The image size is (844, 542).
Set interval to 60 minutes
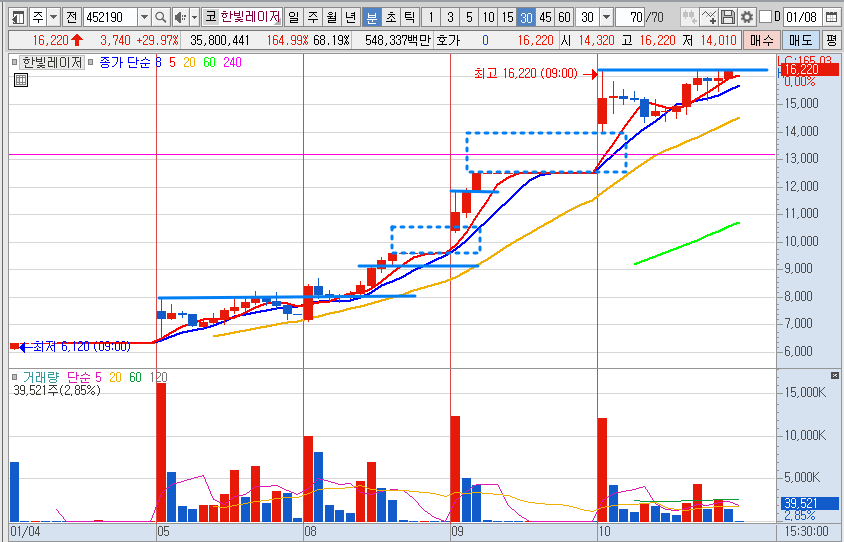tap(564, 17)
